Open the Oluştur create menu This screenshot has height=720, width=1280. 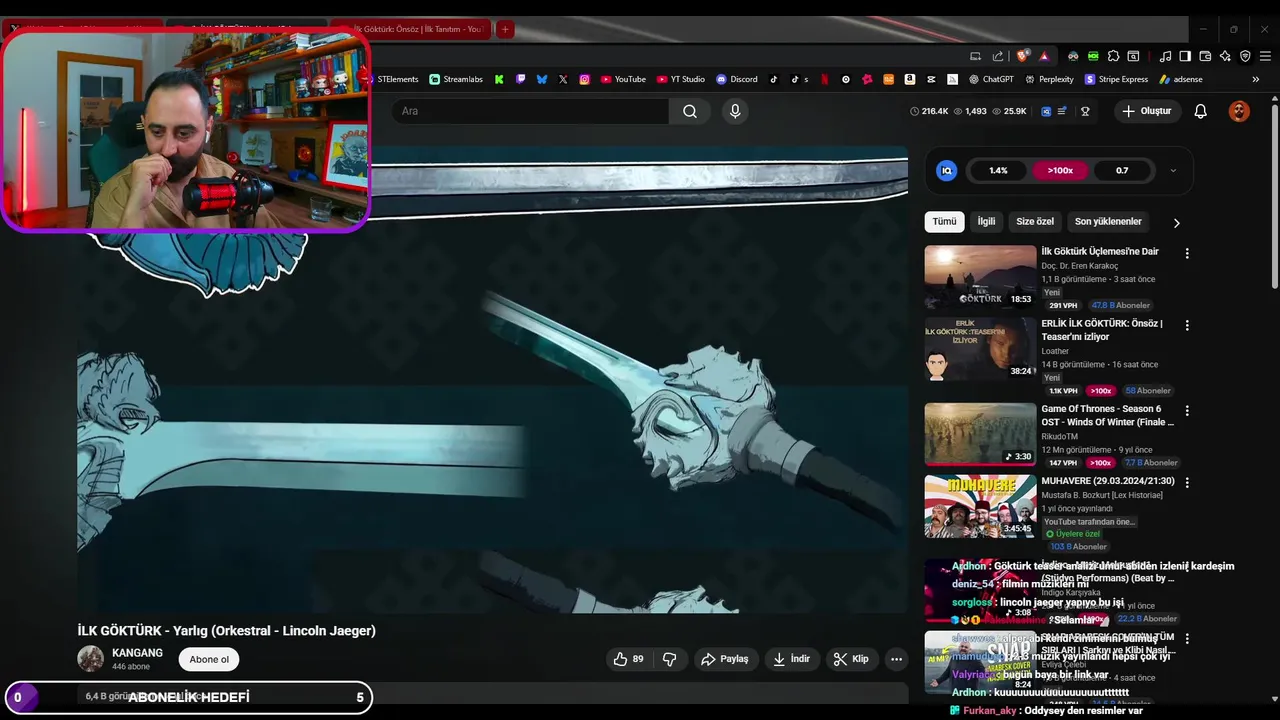(x=1147, y=111)
